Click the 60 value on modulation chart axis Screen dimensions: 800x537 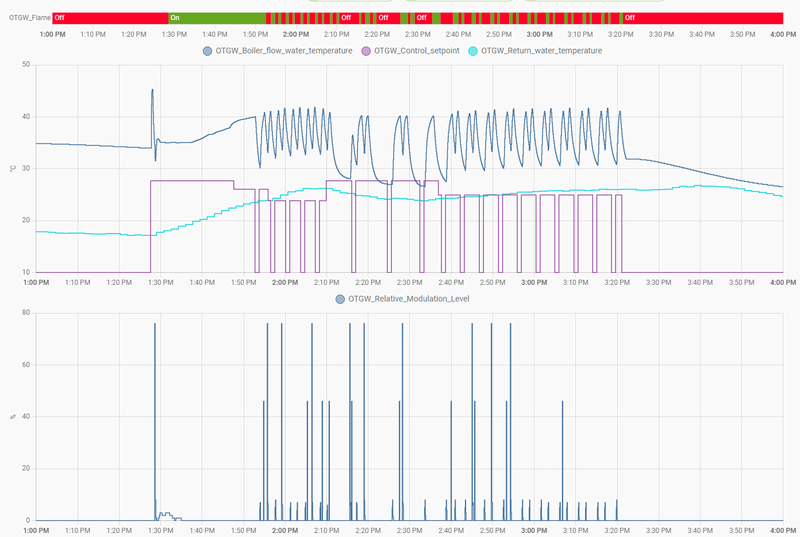(x=26, y=365)
